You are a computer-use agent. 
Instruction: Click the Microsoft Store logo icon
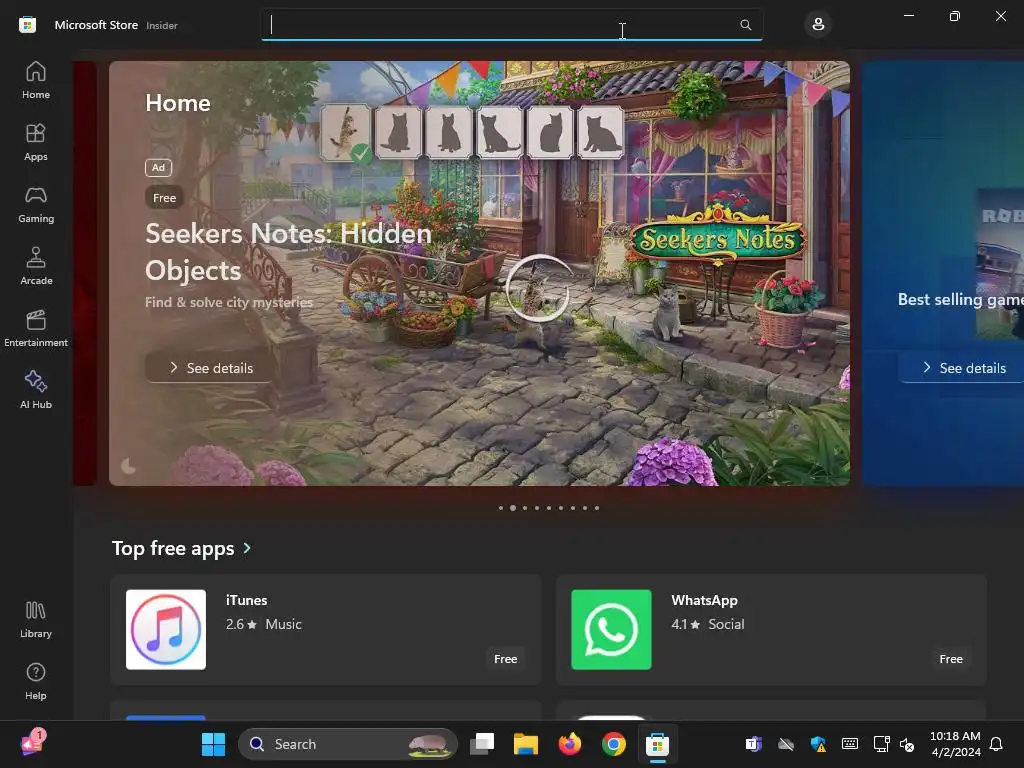(27, 25)
